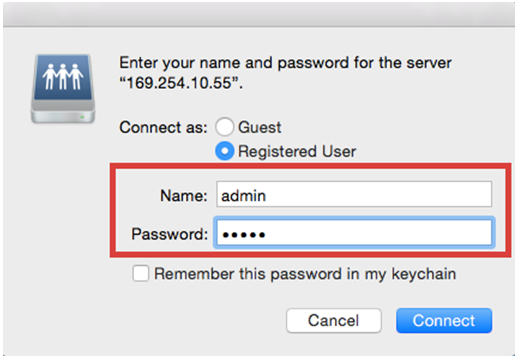Click the Name: field label

[x=184, y=196]
